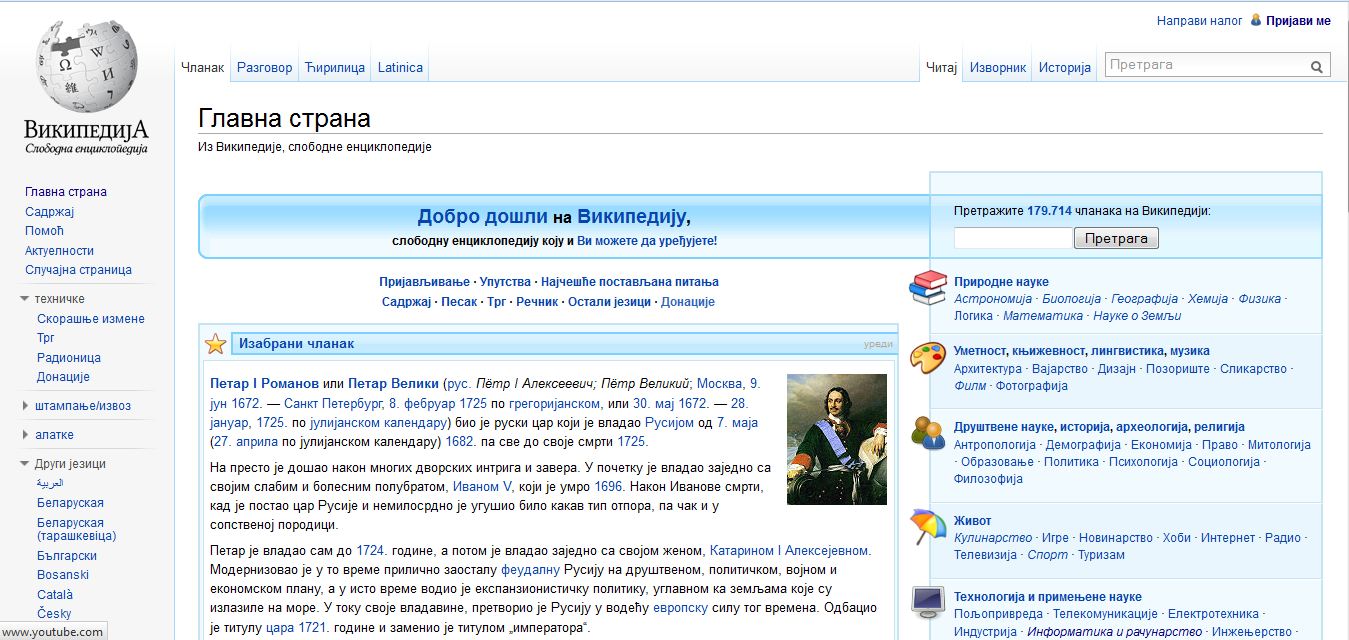Click the Направи налог link
Screen dimensions: 1349x640
click(1199, 20)
